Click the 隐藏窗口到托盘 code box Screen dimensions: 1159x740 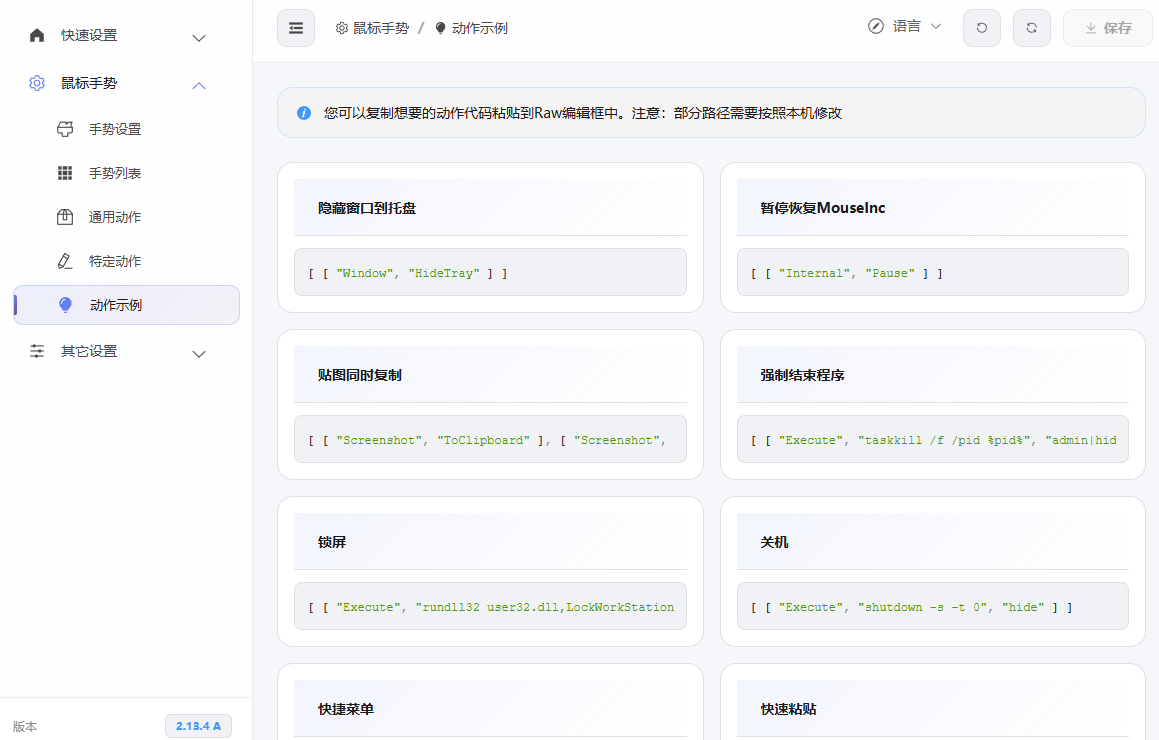point(490,273)
